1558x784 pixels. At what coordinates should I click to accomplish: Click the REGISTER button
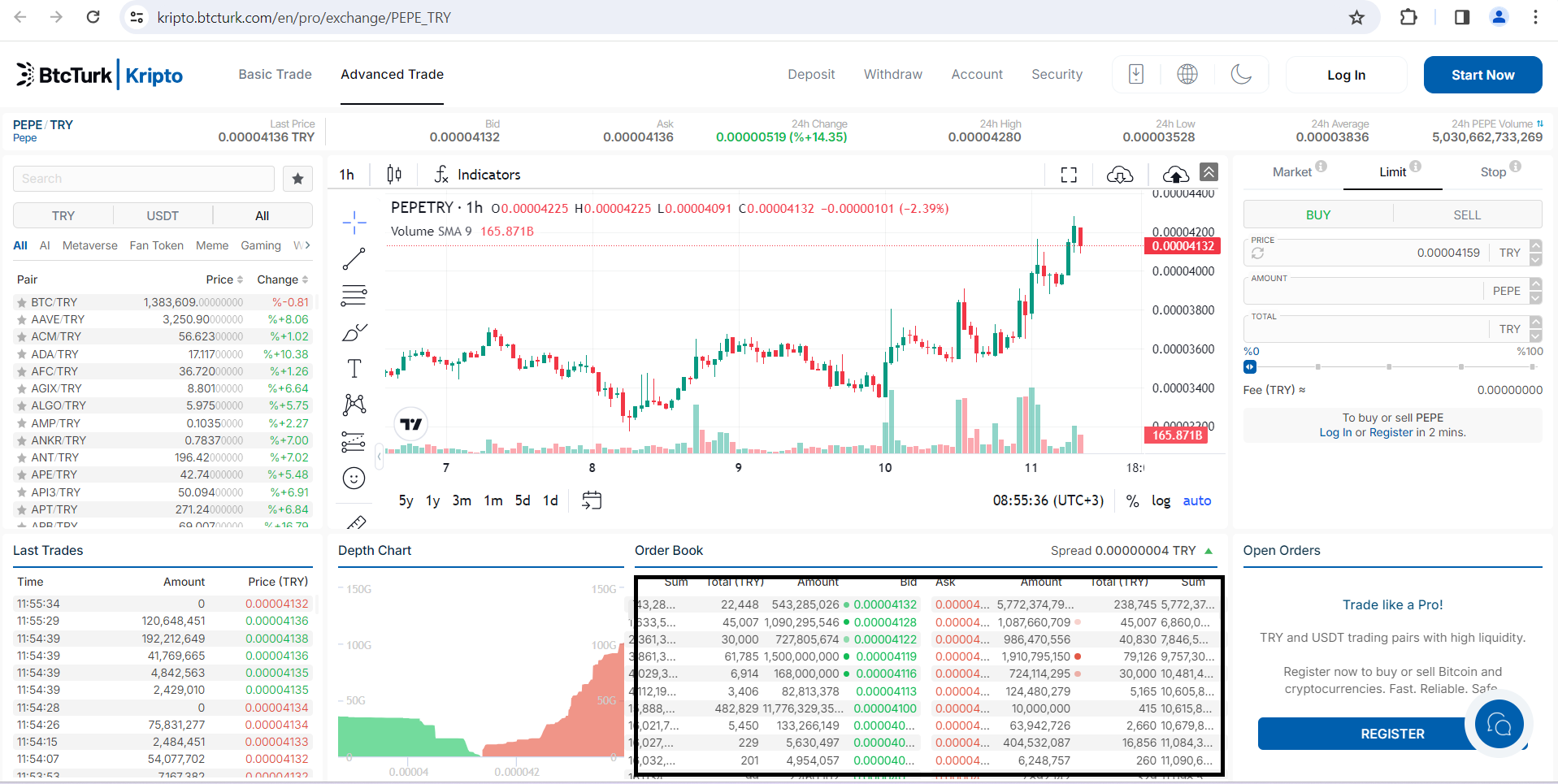tap(1392, 734)
